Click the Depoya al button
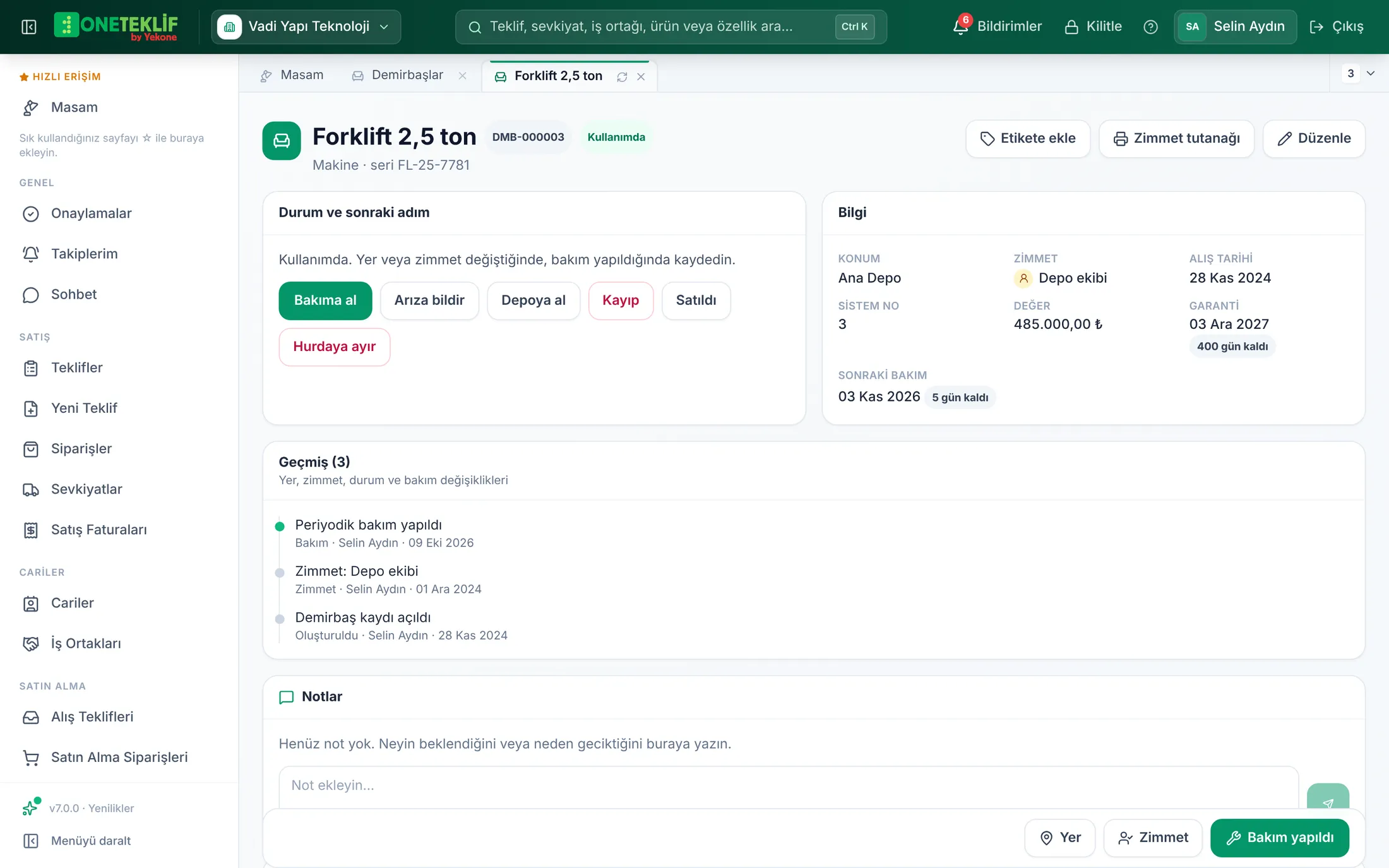Viewport: 1389px width, 868px height. point(534,300)
